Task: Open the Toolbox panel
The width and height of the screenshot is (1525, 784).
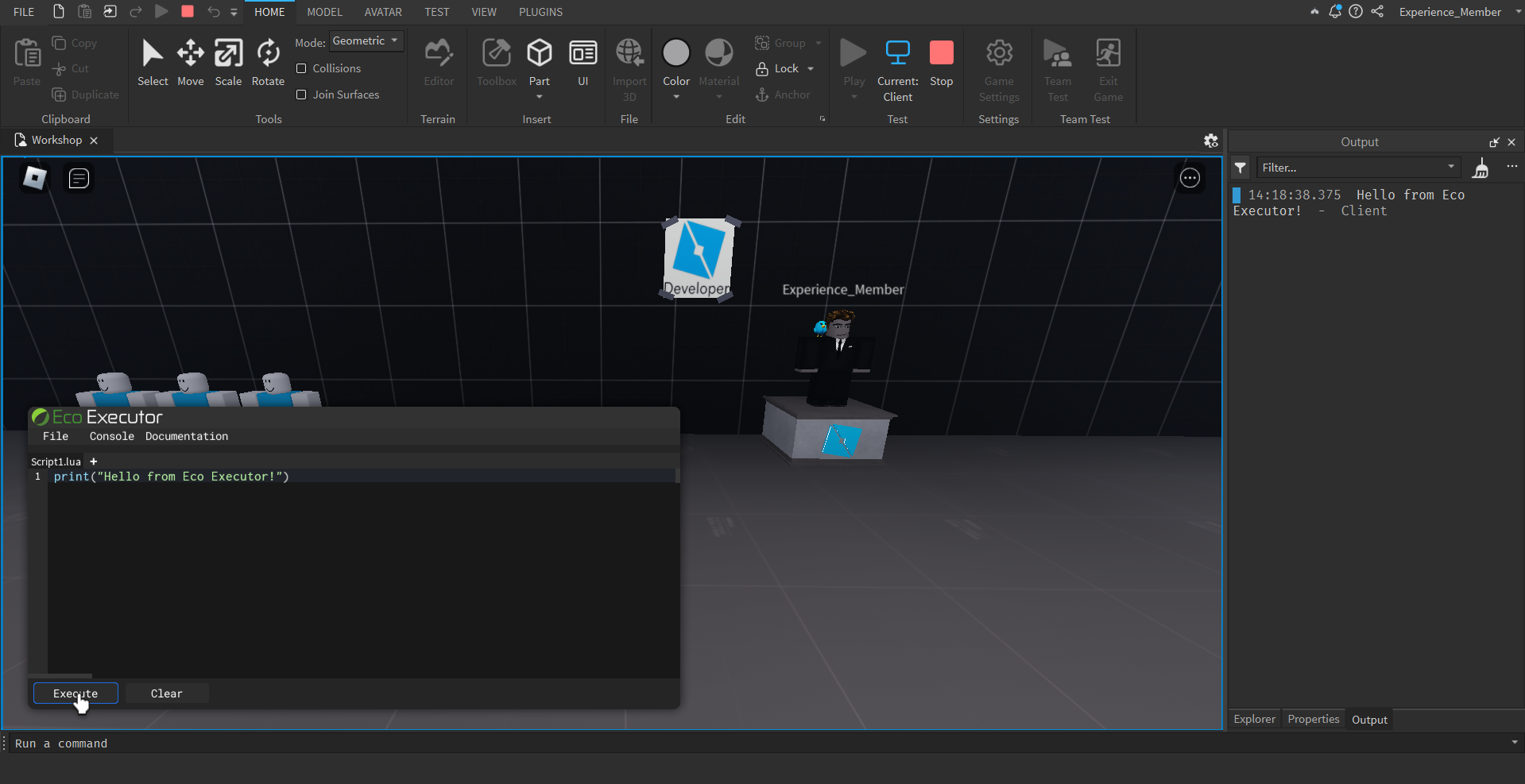Action: click(x=497, y=63)
